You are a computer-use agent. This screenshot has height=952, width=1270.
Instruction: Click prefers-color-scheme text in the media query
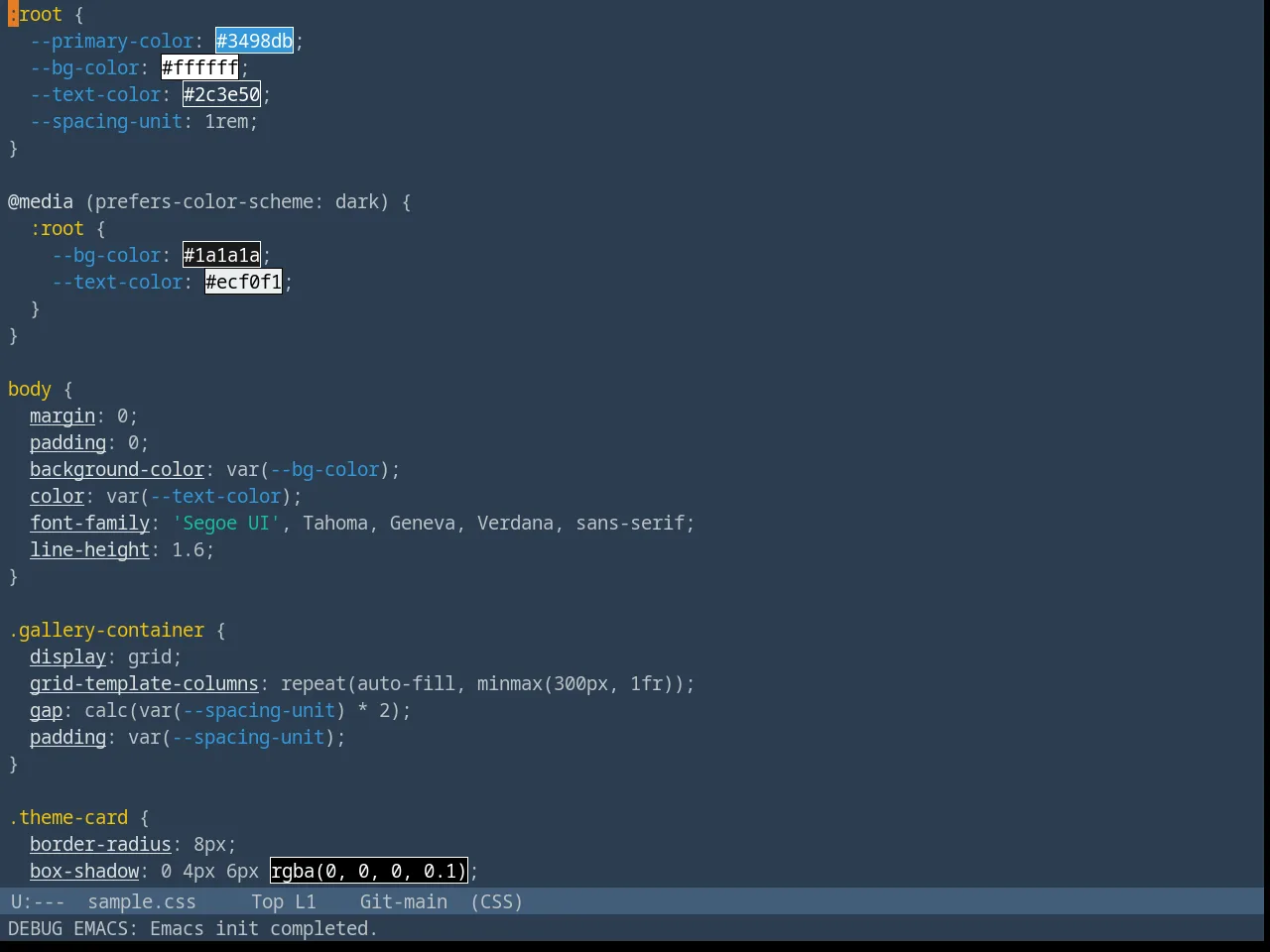pyautogui.click(x=203, y=201)
